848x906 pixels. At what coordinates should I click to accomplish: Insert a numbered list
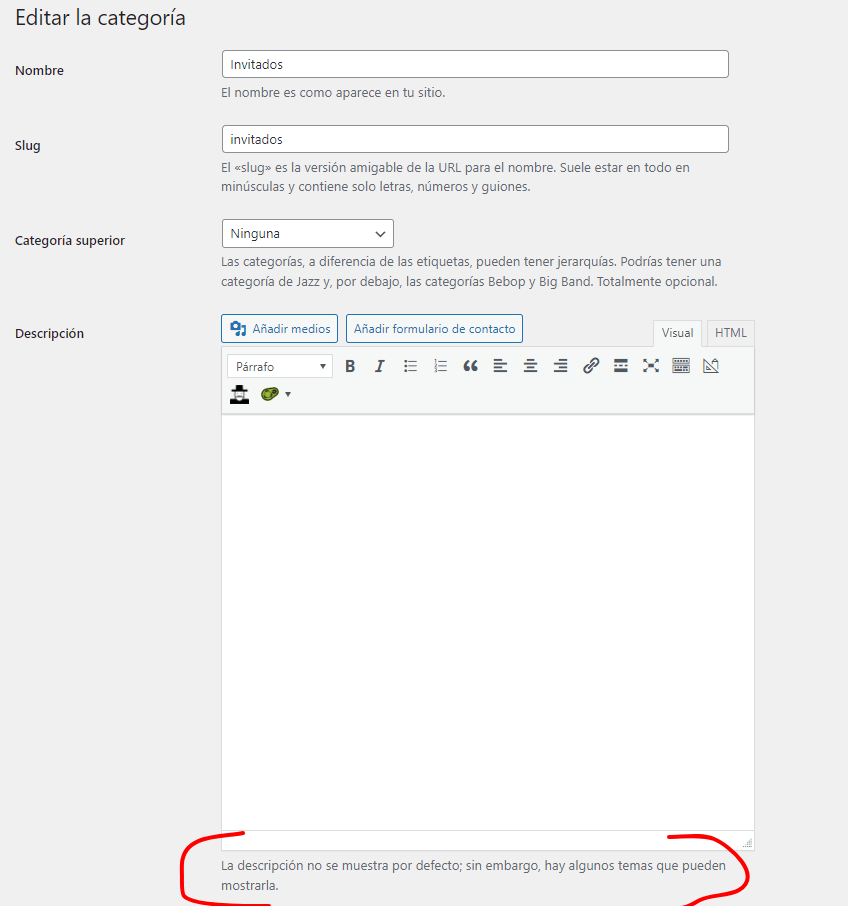(x=440, y=366)
